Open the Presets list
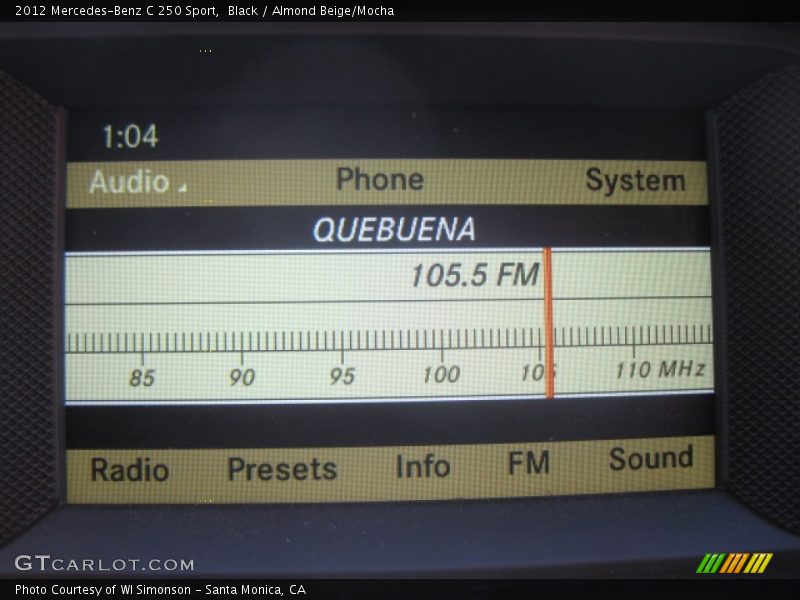The image size is (800, 600). pos(282,468)
